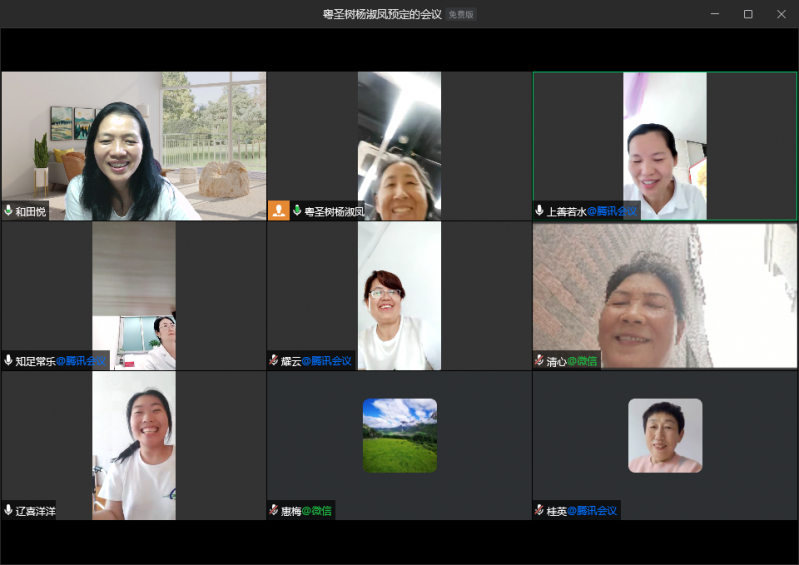Click the microphone icon beside 辽喜洋洋

pyautogui.click(x=9, y=511)
